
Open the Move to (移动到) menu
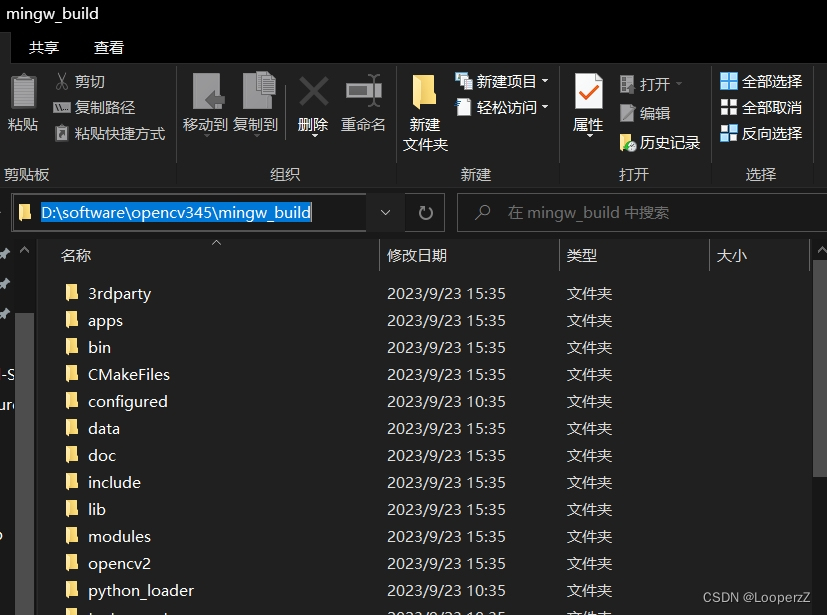click(205, 104)
